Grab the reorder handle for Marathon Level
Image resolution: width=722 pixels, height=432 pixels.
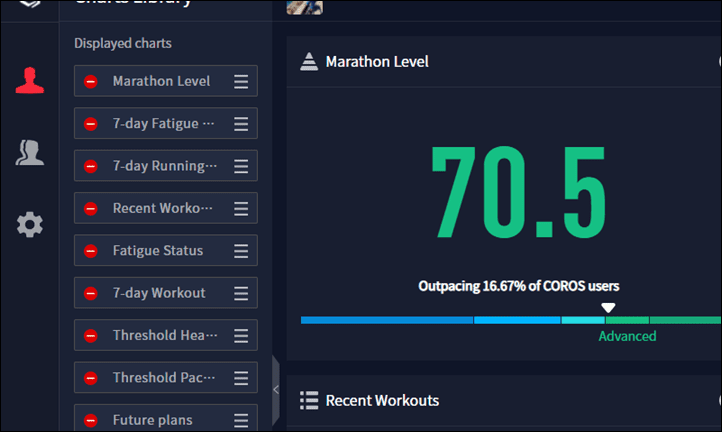click(x=241, y=82)
